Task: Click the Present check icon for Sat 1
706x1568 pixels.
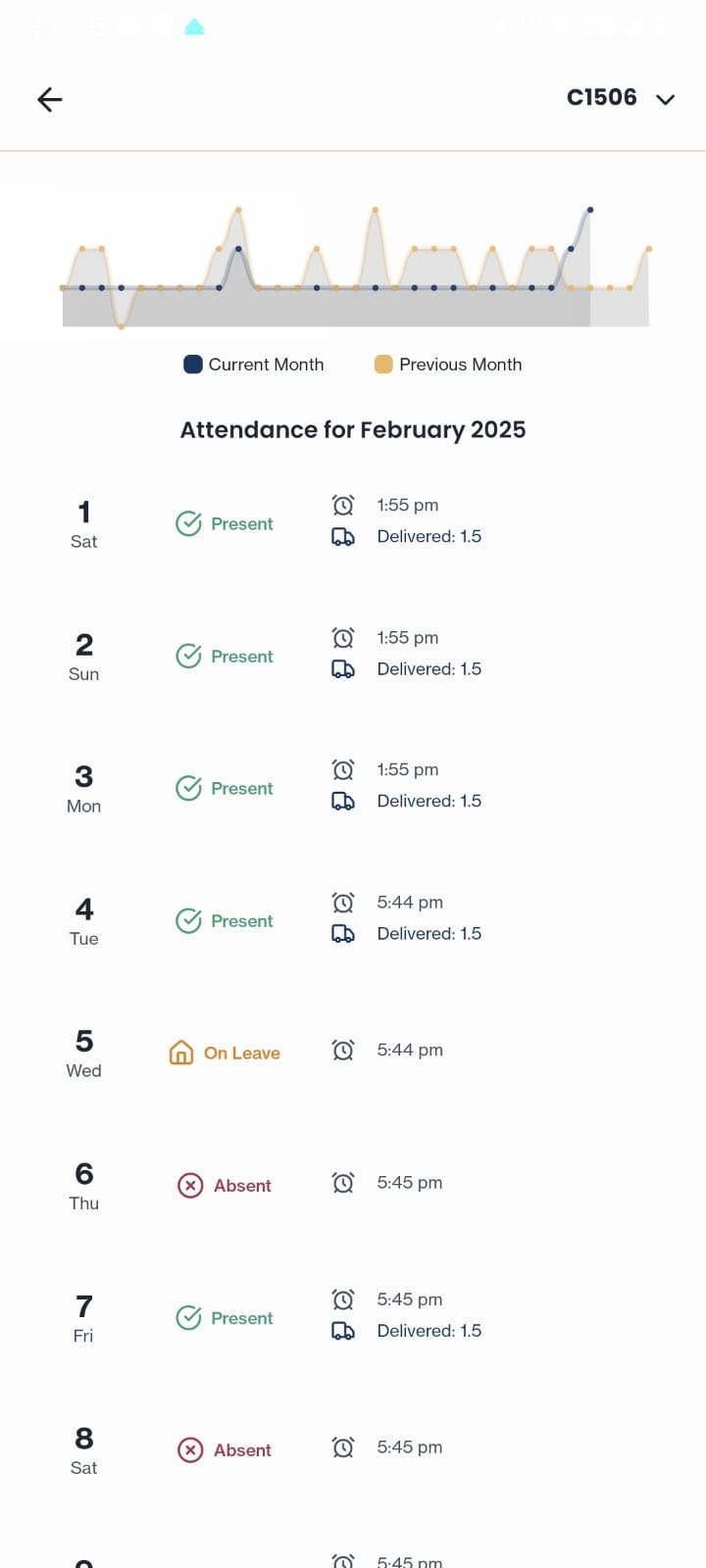Action: (188, 524)
